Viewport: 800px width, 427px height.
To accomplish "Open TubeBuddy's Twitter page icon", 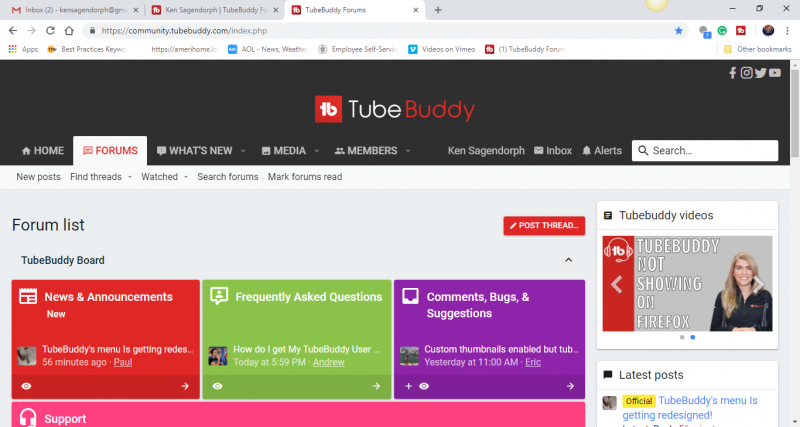I will 760,73.
